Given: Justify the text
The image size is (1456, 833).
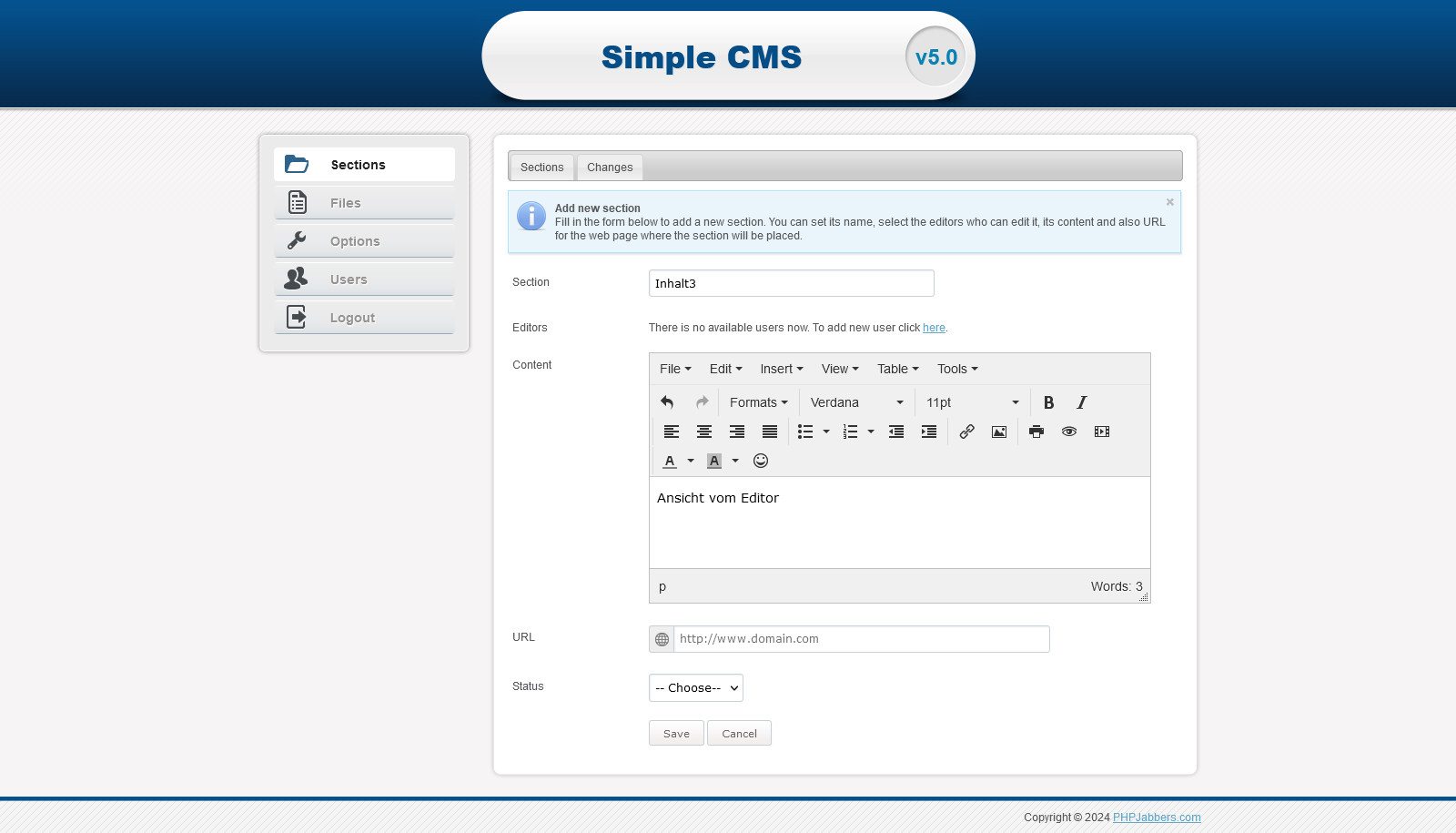Looking at the screenshot, I should coord(770,432).
